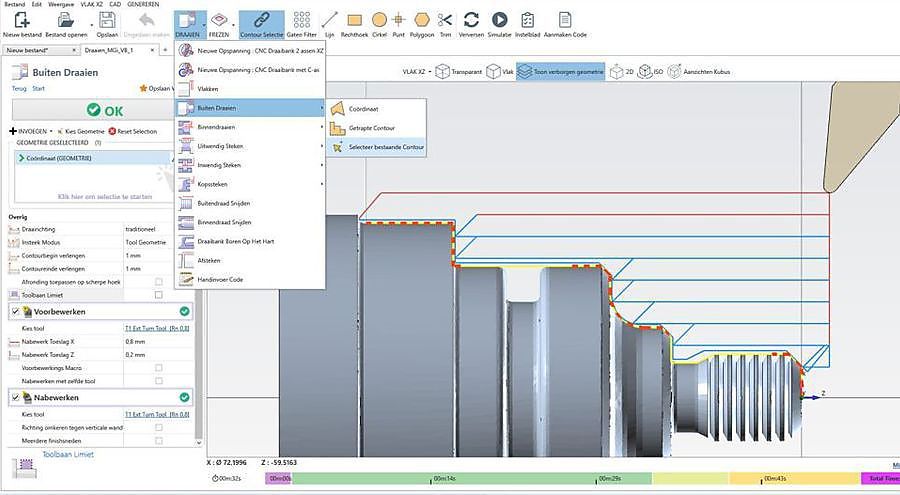Click the Verversen refresh icon
The image size is (900, 495).
pyautogui.click(x=471, y=19)
